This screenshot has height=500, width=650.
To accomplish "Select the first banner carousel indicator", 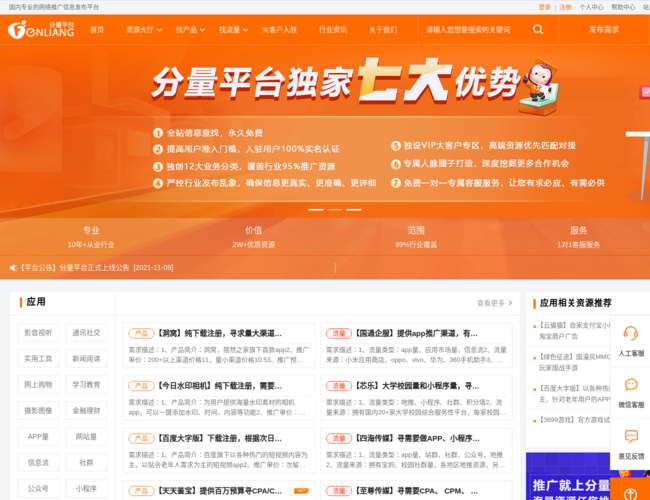I will (316, 210).
